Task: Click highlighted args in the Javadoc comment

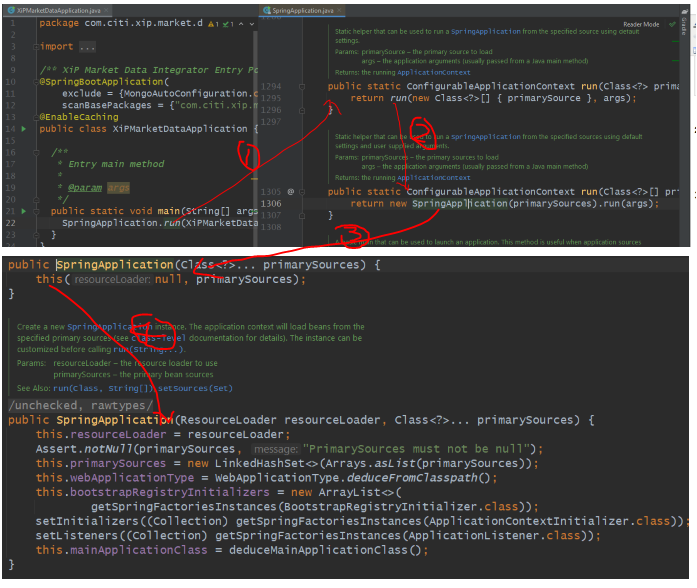Action: click(x=118, y=188)
